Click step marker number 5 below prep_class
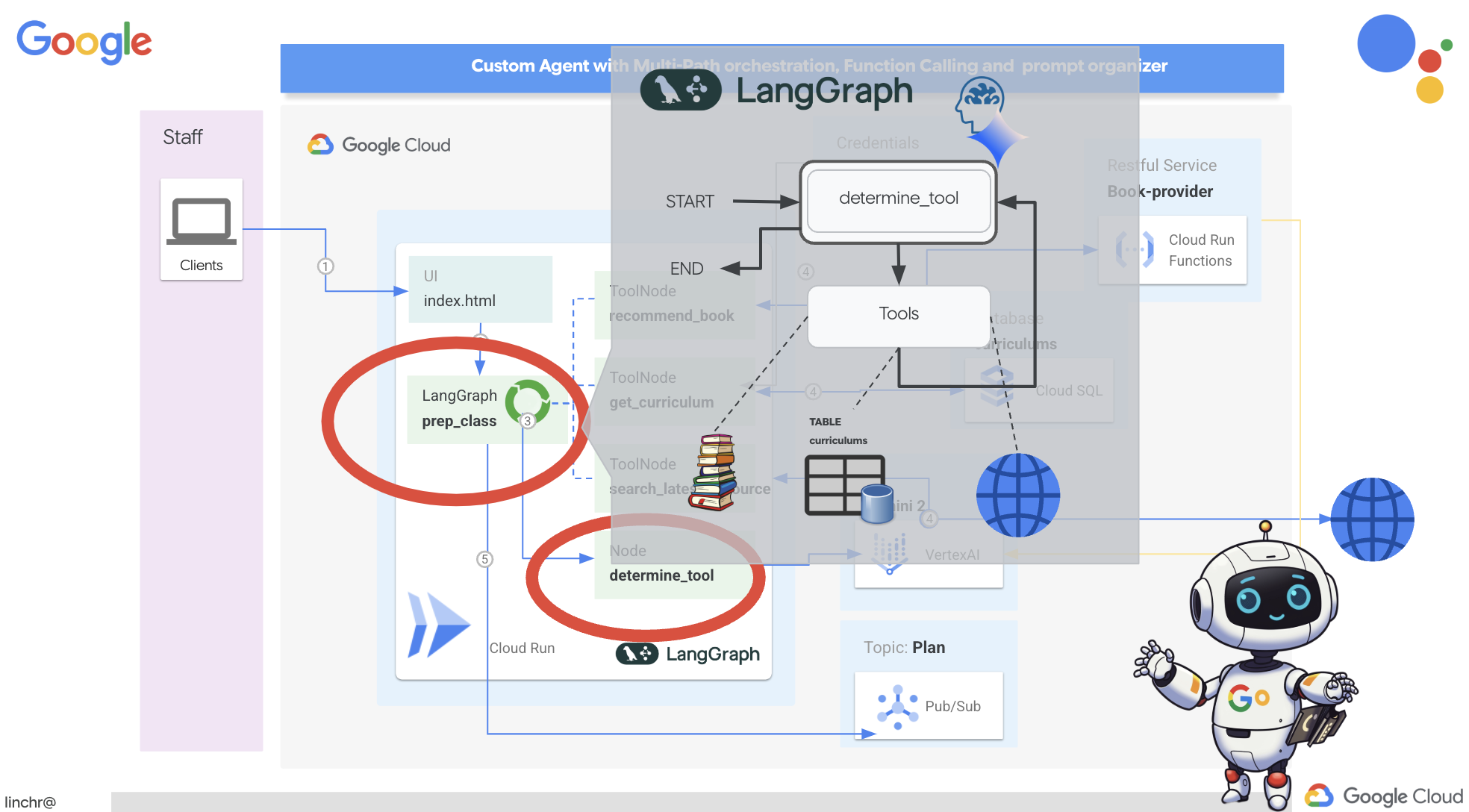The height and width of the screenshot is (812, 1469). coord(486,558)
